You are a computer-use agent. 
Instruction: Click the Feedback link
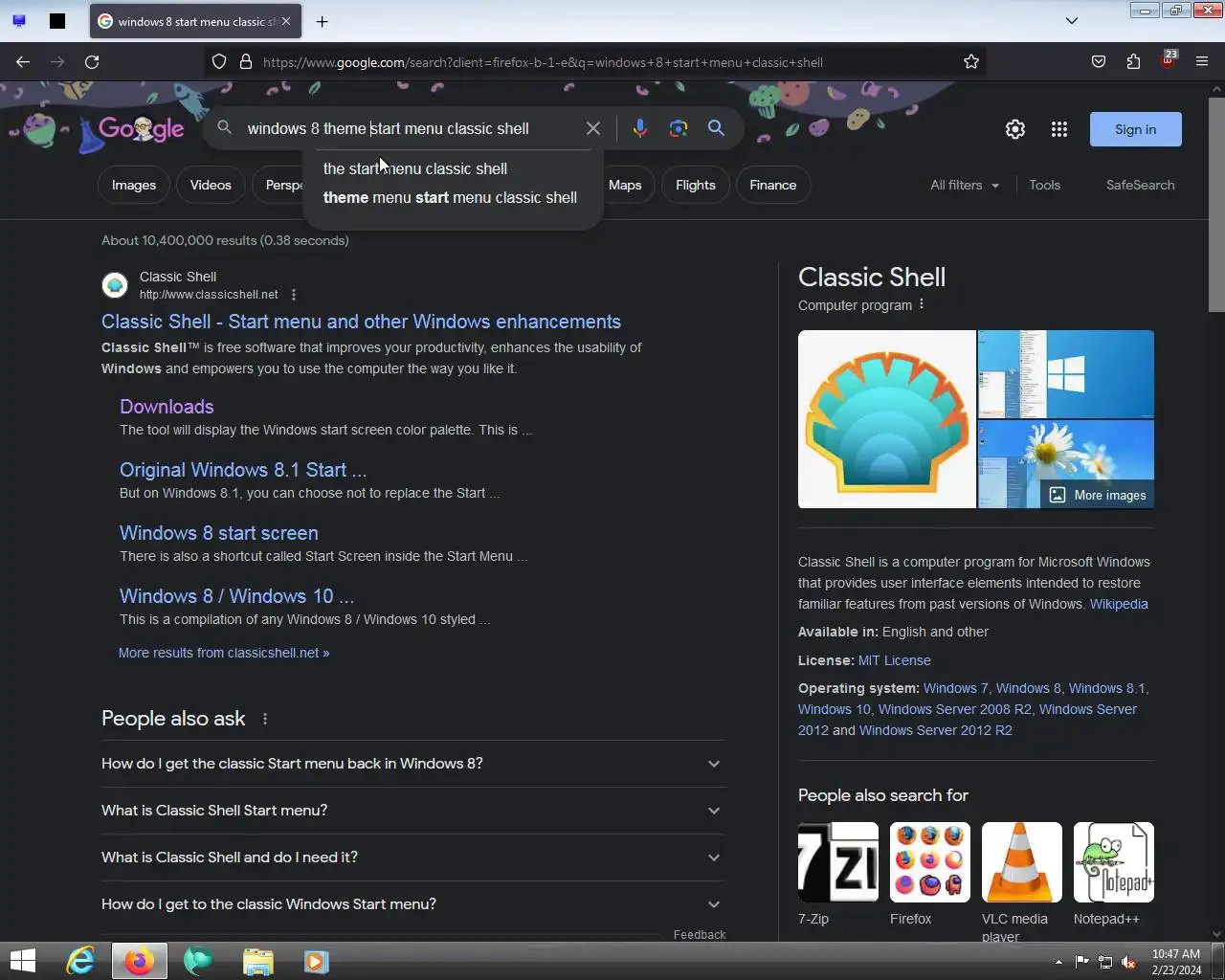(700, 935)
